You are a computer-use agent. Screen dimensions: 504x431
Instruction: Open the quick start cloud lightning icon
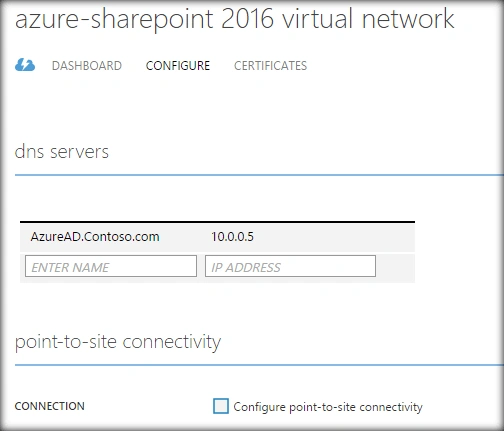tap(25, 65)
